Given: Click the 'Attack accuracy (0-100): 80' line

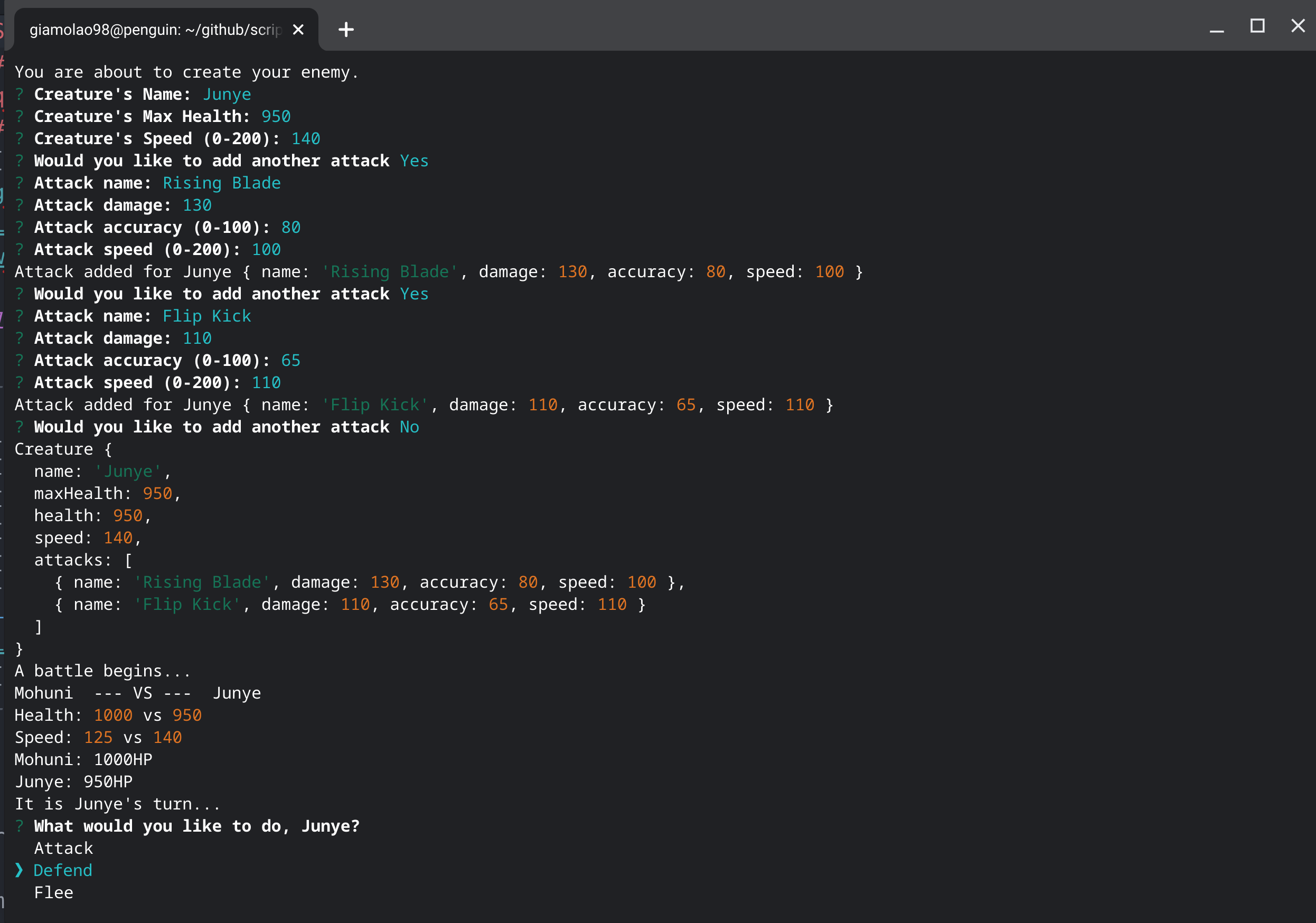Looking at the screenshot, I should click(x=157, y=228).
